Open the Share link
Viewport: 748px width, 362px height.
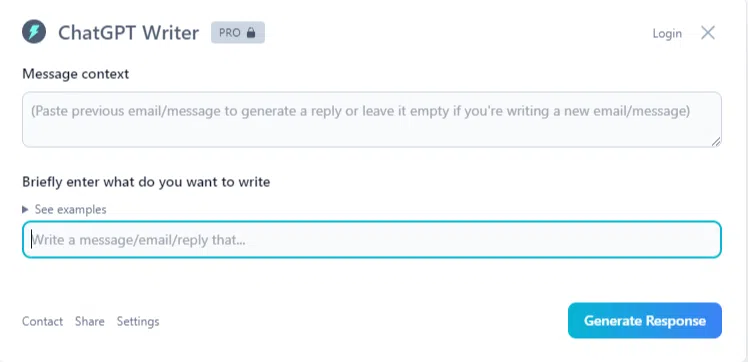pos(90,321)
